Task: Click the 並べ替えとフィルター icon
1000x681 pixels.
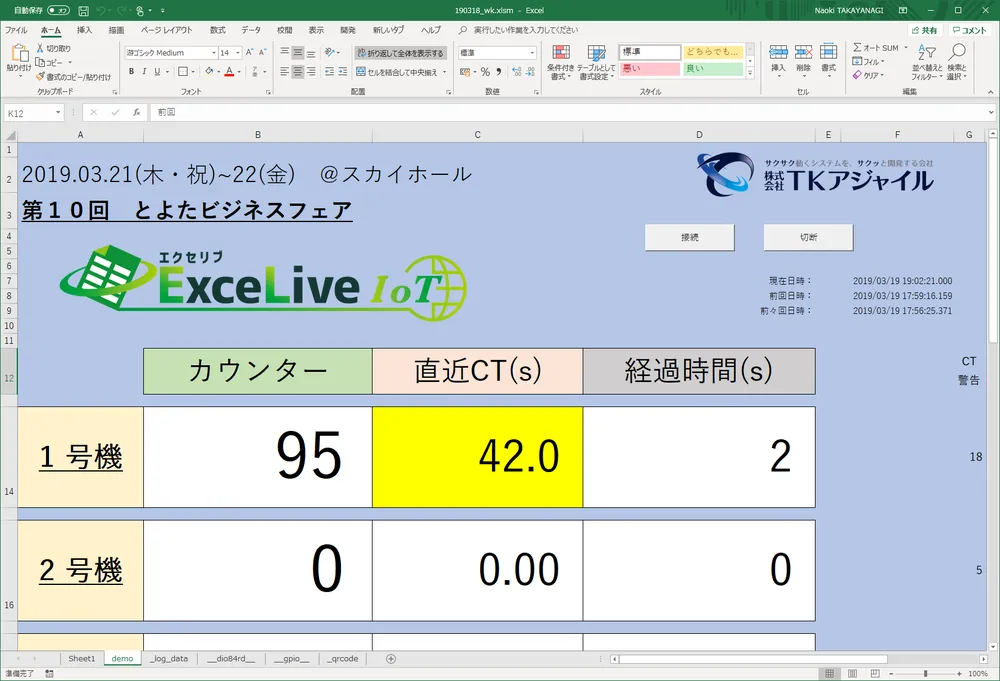Action: (x=926, y=52)
